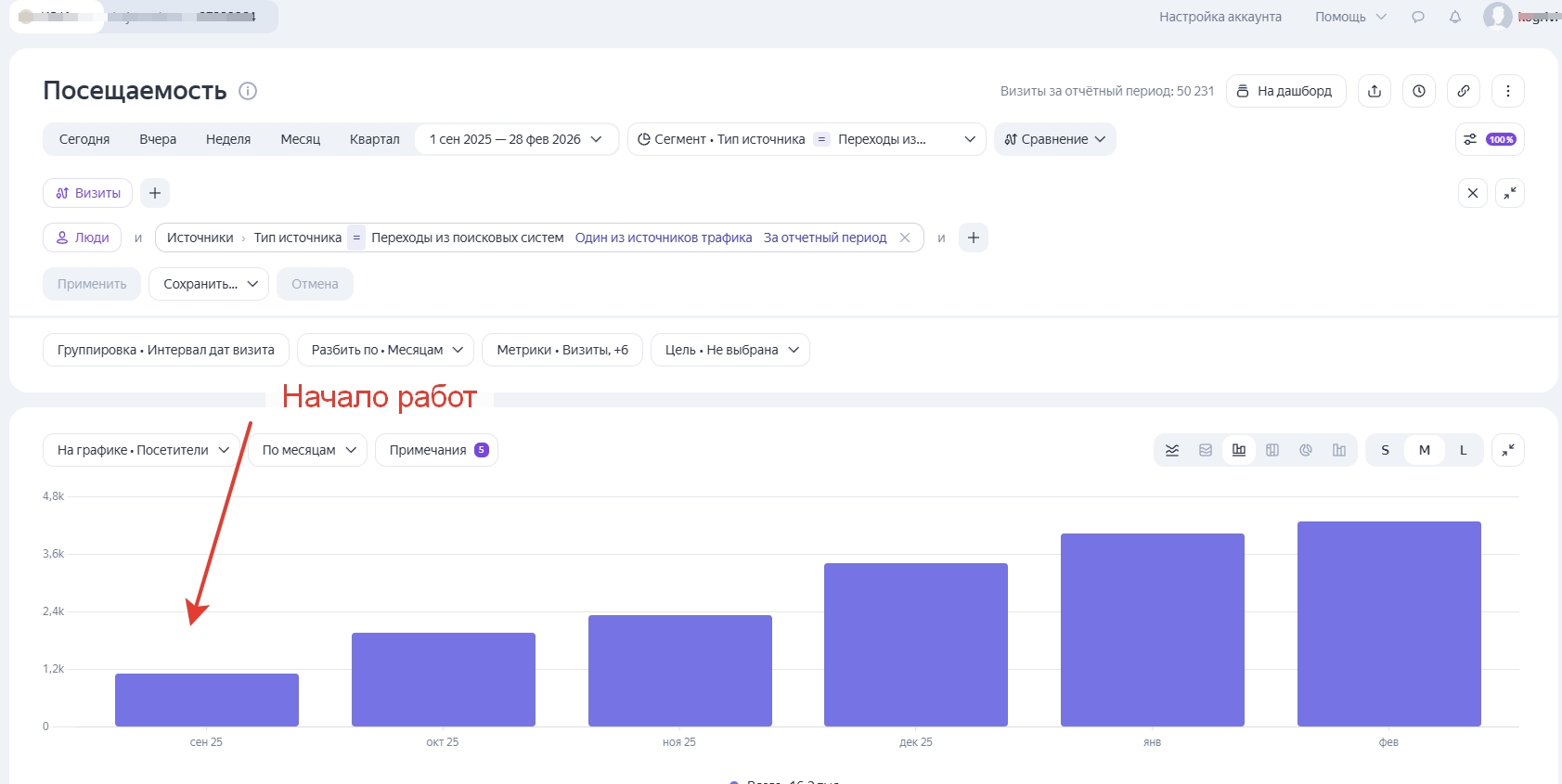
Task: Open the Сегмент Тип источника dropdown
Action: tap(807, 139)
